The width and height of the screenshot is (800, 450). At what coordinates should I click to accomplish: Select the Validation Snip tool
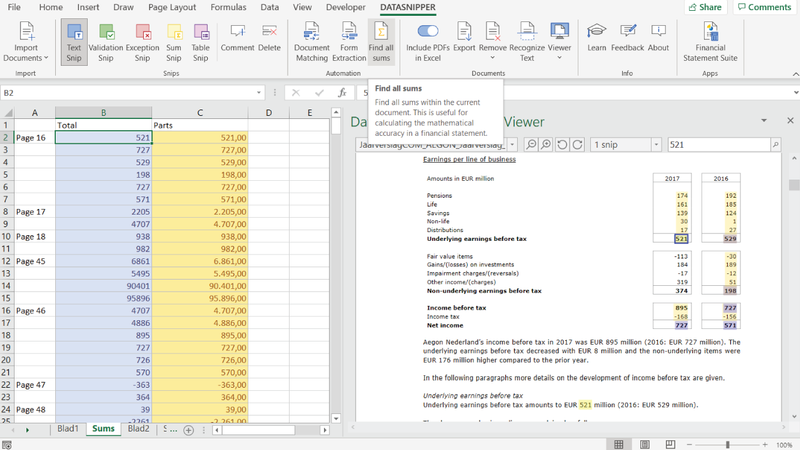(105, 40)
